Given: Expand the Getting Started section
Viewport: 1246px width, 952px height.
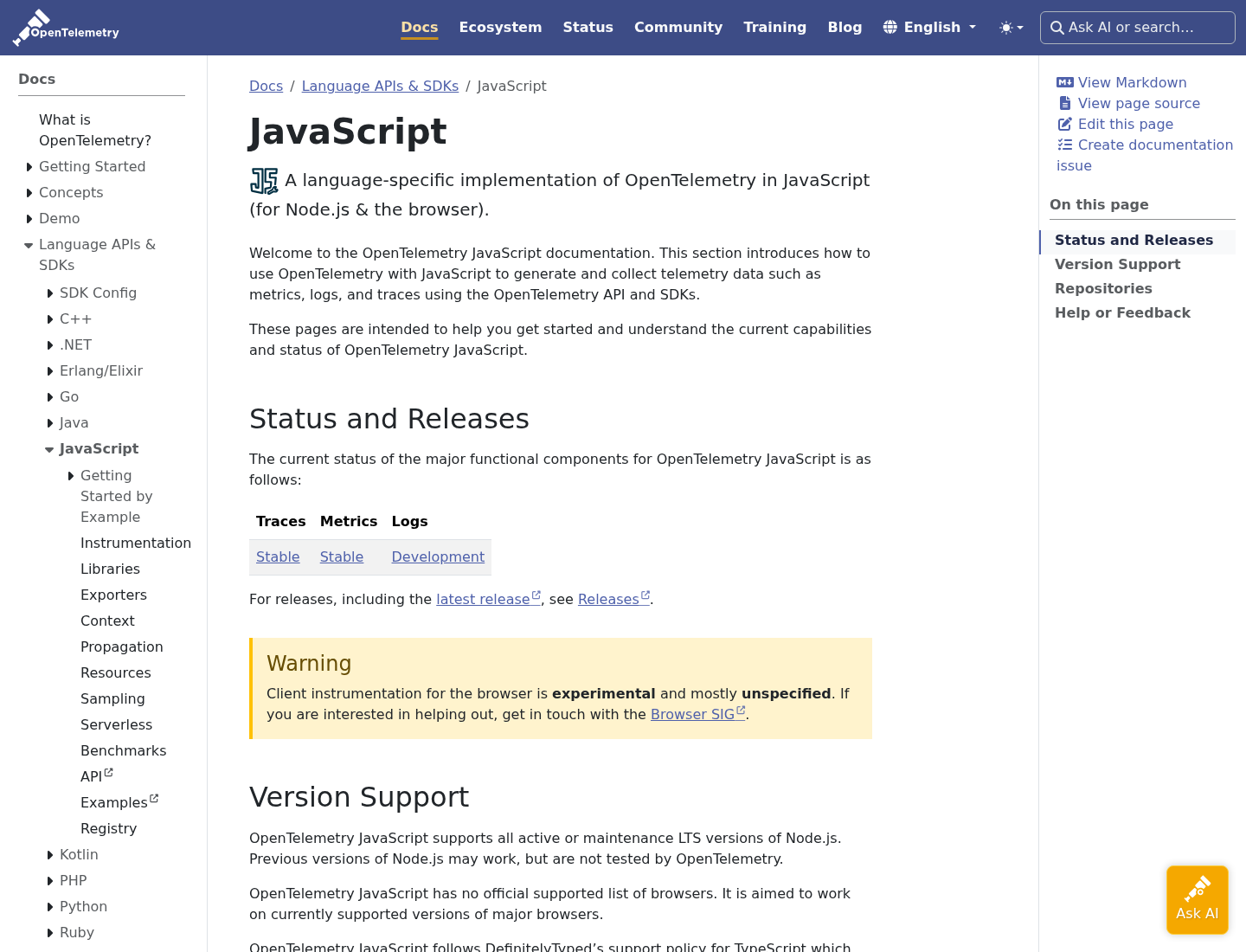Looking at the screenshot, I should tap(29, 167).
